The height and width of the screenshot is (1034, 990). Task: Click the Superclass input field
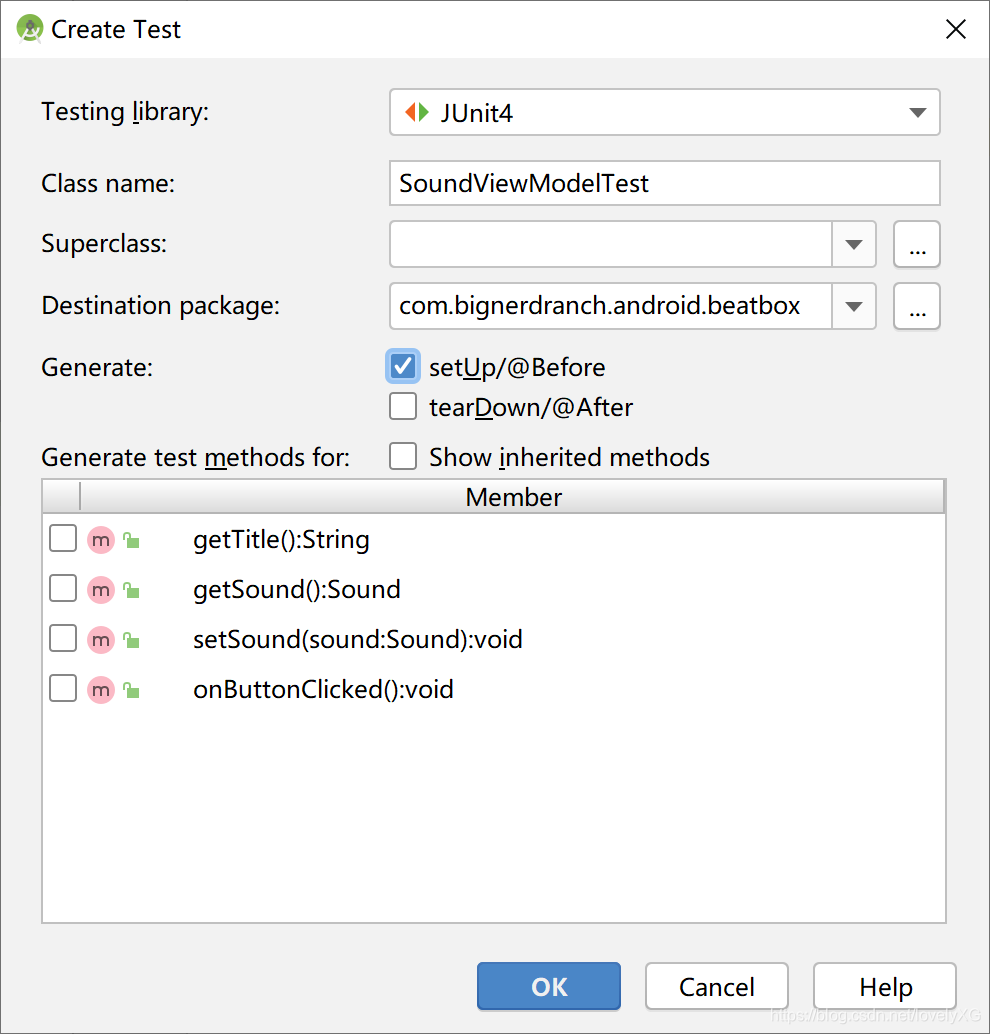click(611, 245)
